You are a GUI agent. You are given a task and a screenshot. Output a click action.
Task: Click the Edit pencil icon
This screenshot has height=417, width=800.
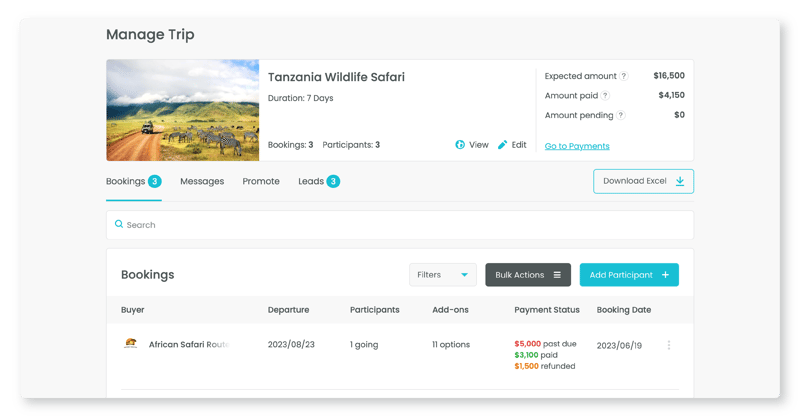coord(503,145)
